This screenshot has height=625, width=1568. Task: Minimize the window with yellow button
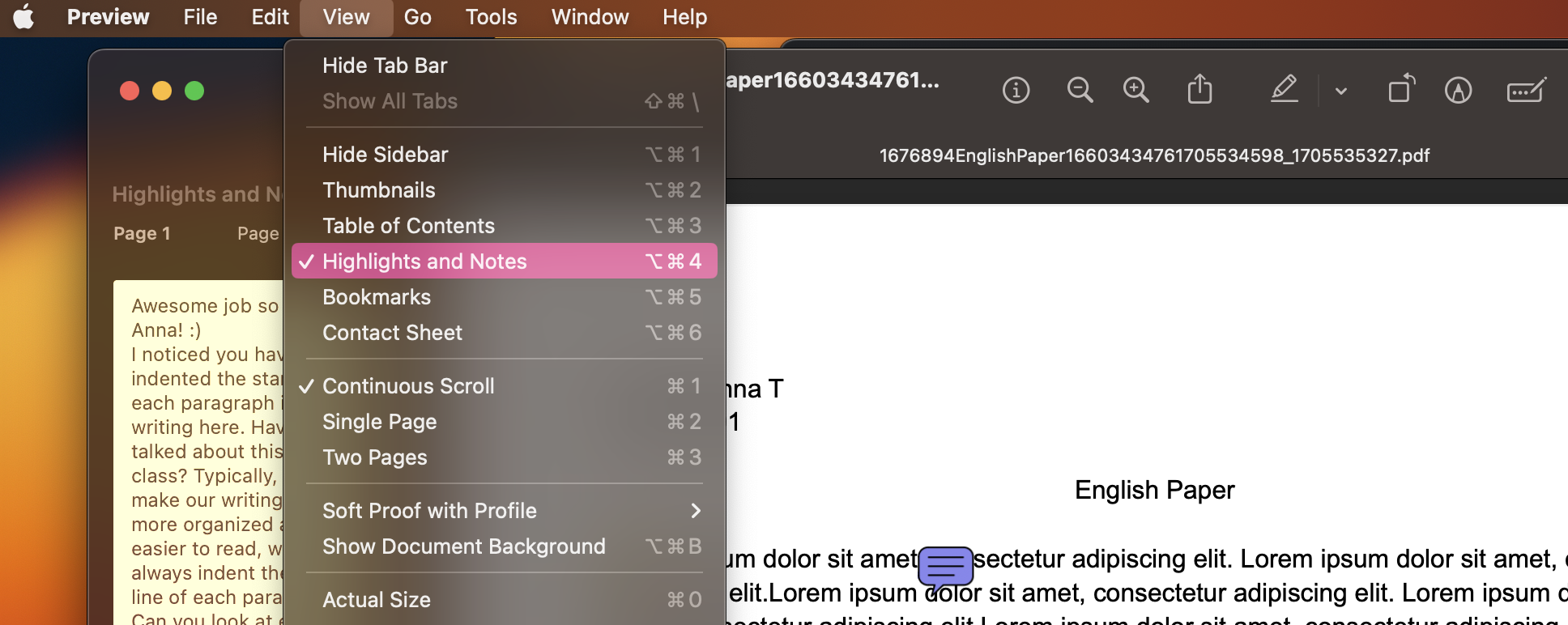tap(162, 91)
